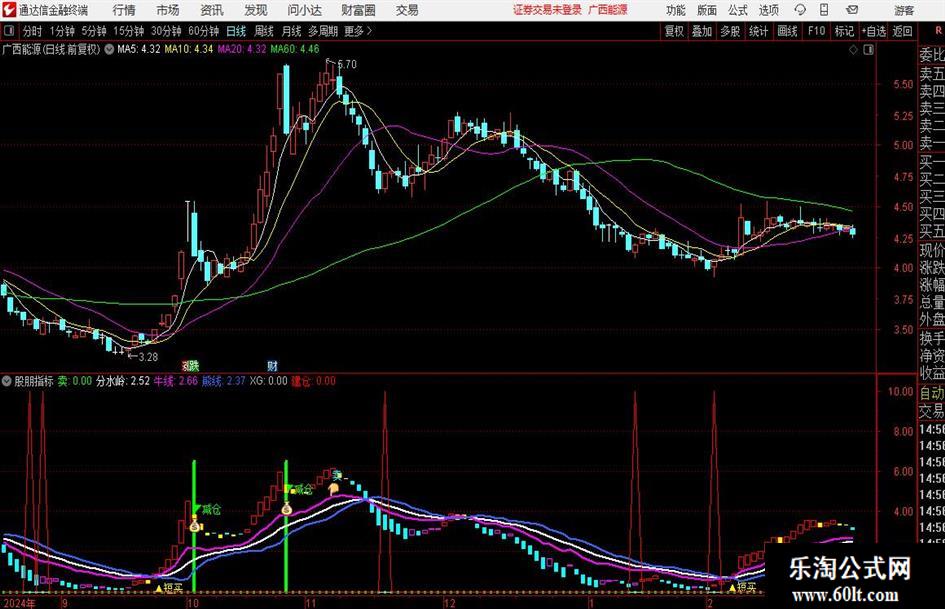Open the 行情 menu
Image resolution: width=945 pixels, height=609 pixels.
pos(124,10)
